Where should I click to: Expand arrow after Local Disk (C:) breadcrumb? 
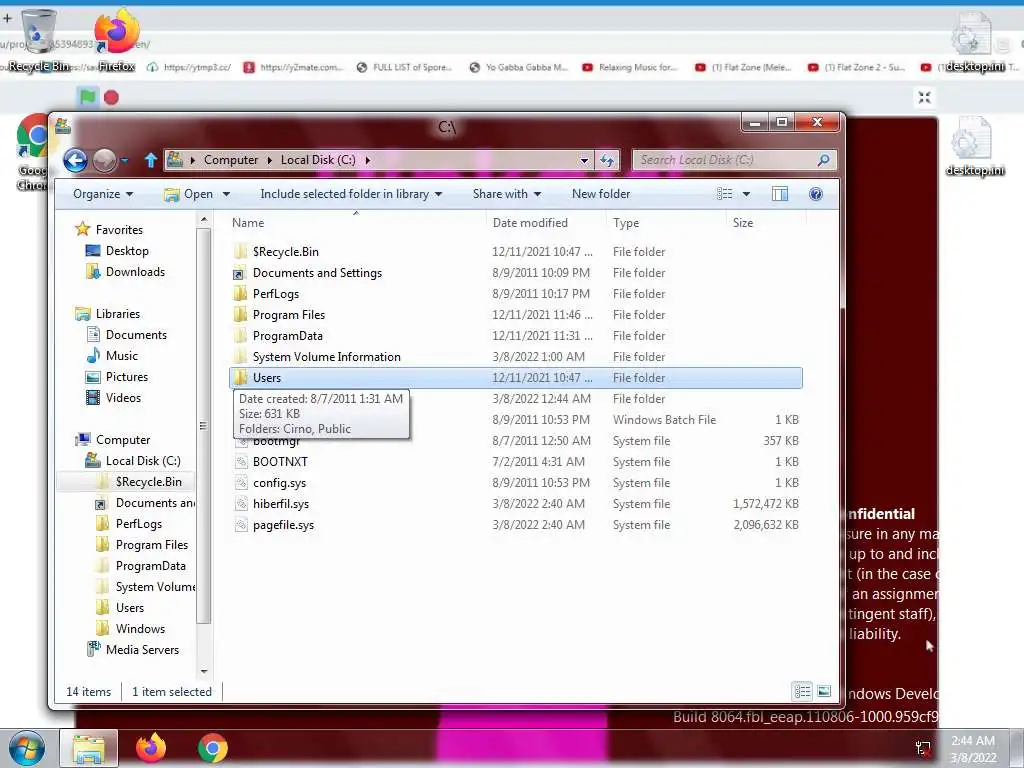(x=368, y=160)
